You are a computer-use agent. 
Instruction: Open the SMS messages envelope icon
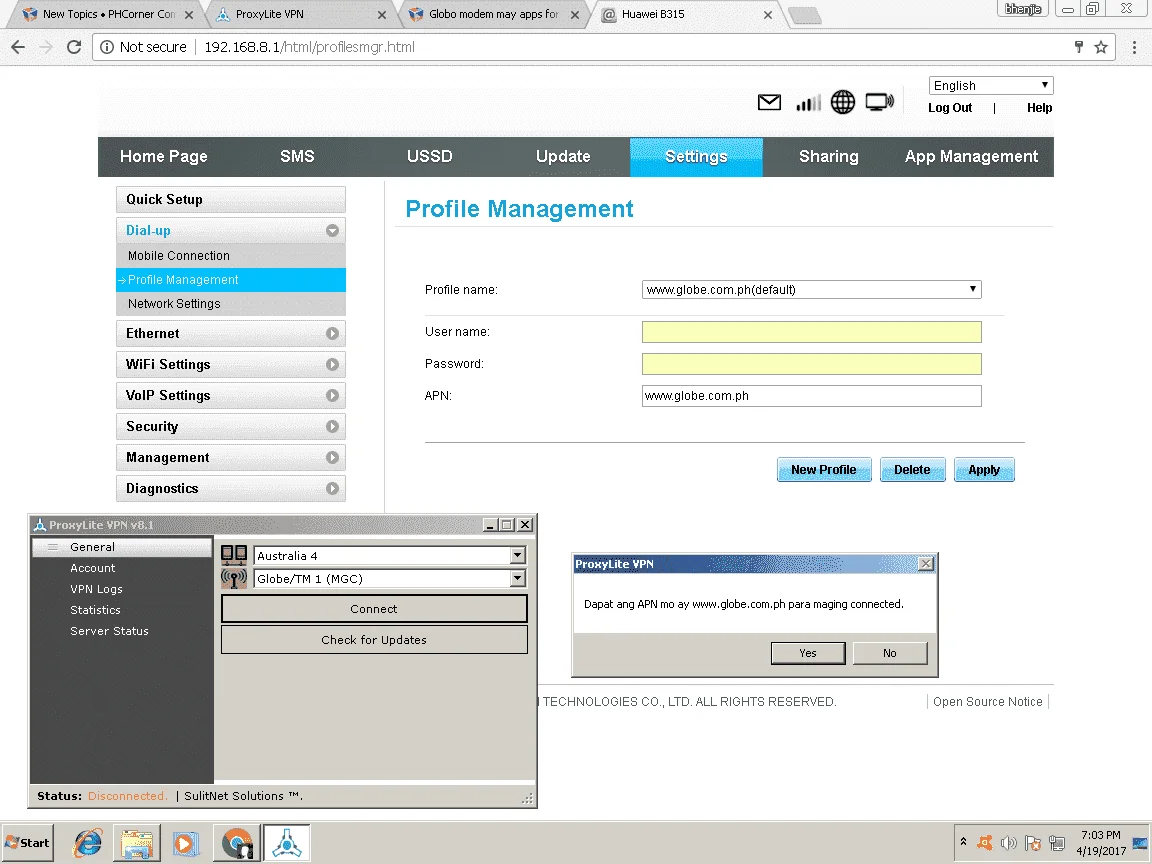[769, 102]
